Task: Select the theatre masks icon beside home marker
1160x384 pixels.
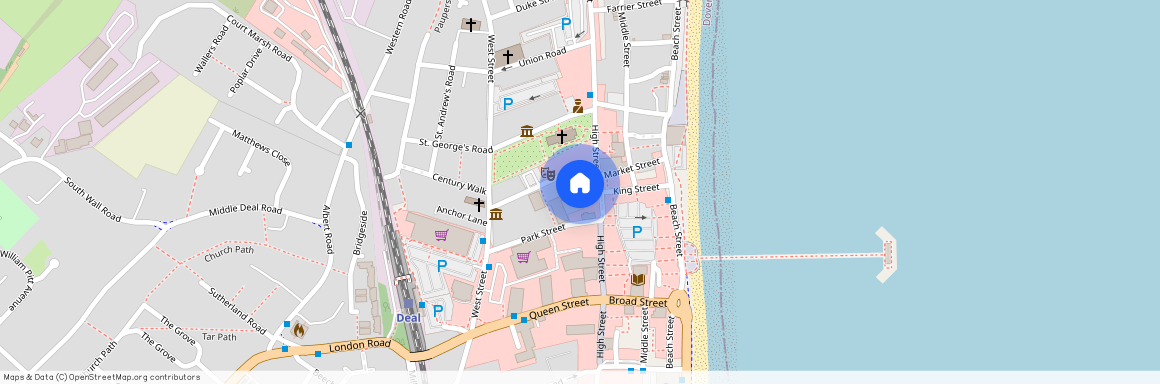Action: click(548, 174)
